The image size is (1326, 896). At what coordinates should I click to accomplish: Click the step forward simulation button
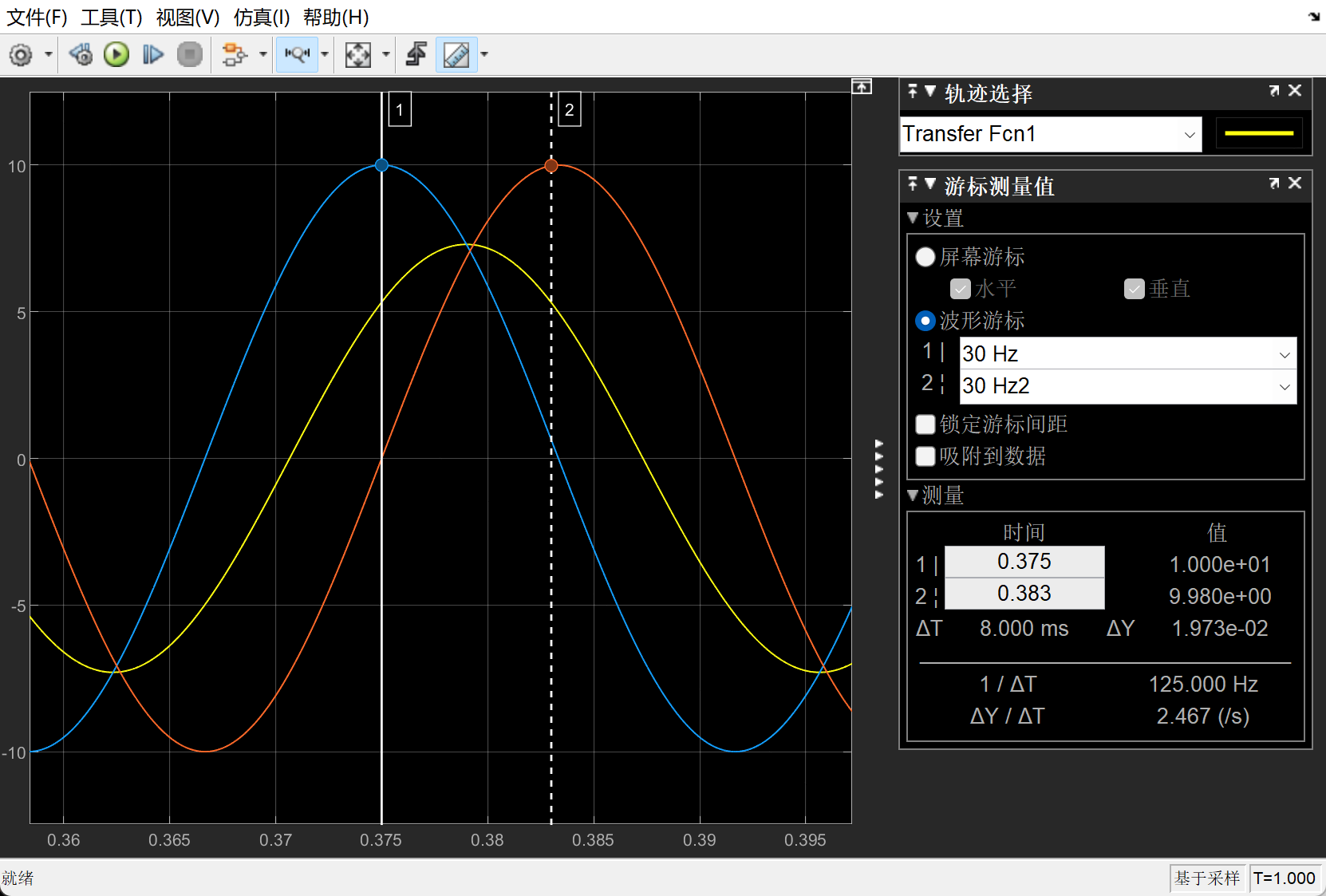pos(152,55)
